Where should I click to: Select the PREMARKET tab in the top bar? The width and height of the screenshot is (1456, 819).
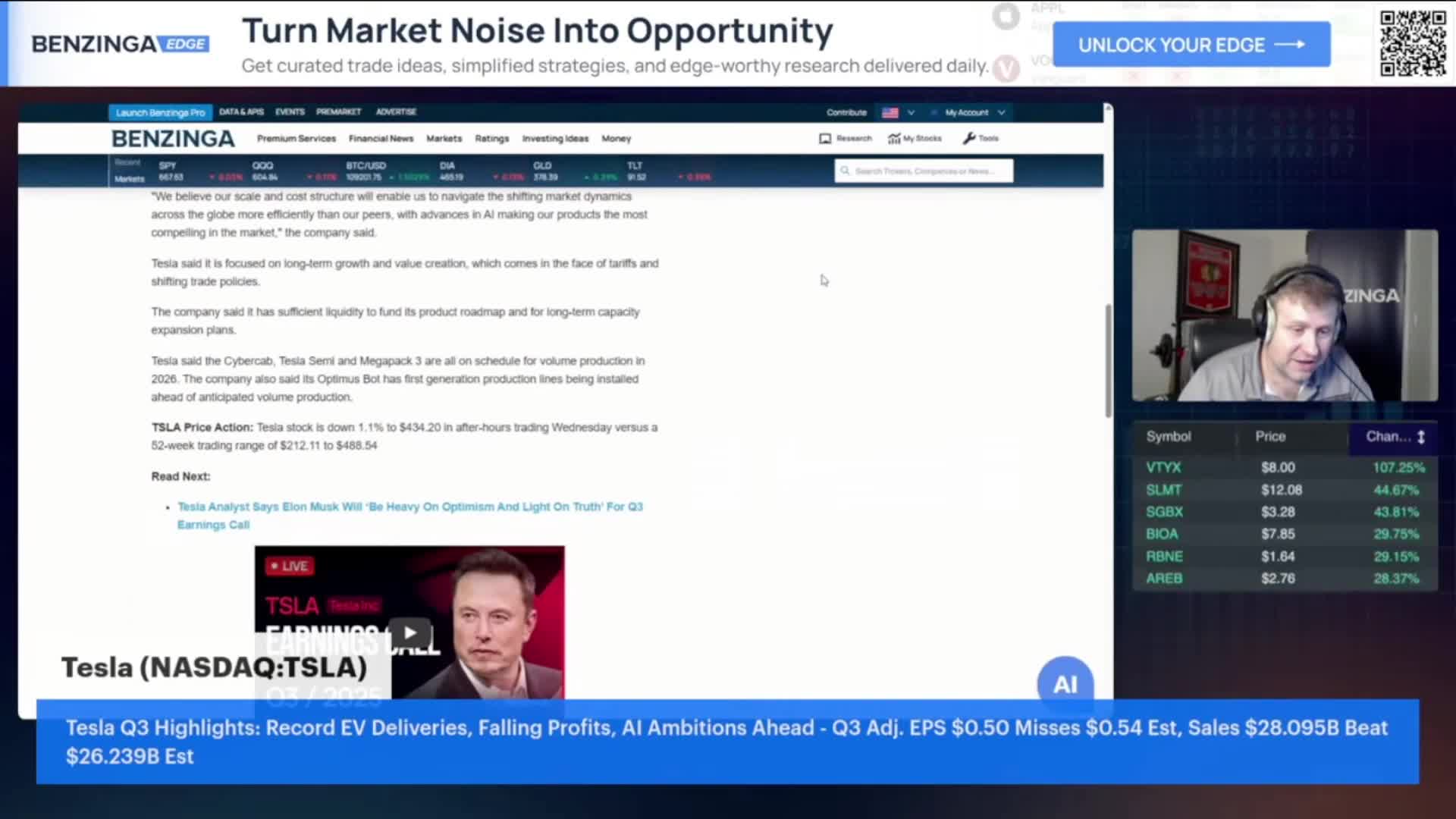(x=337, y=111)
